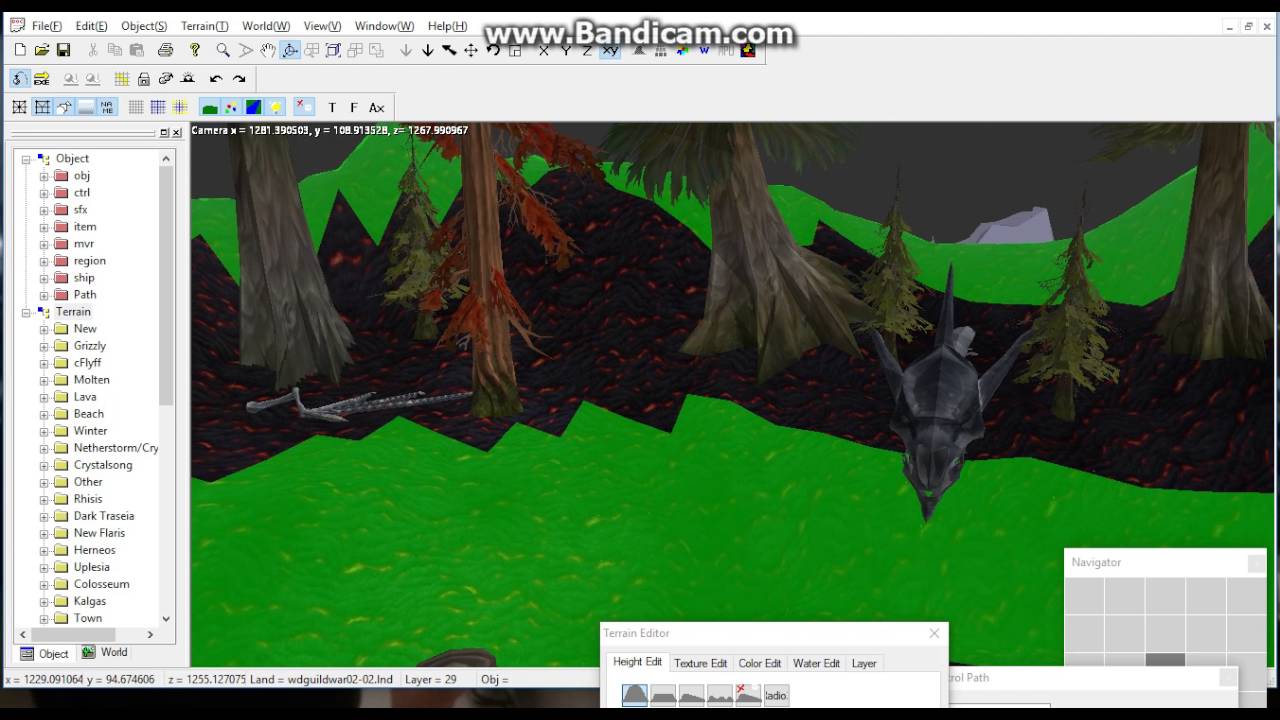Open a file with the folder icon
1280x720 pixels.
pos(42,50)
